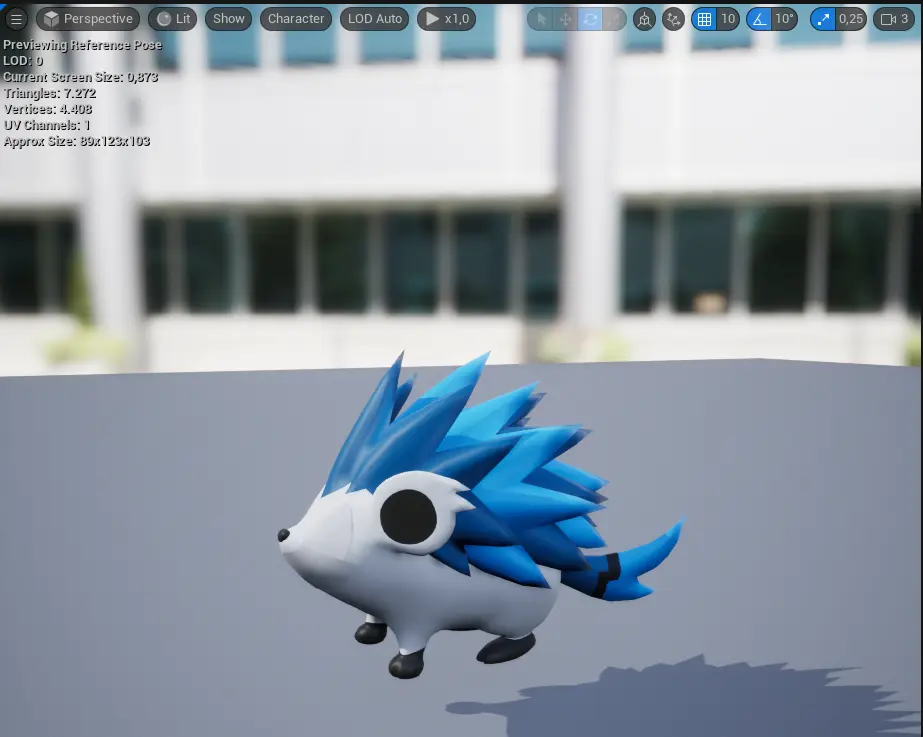Toggle surface snapping icon
This screenshot has height=737, width=923.
pyautogui.click(x=673, y=19)
